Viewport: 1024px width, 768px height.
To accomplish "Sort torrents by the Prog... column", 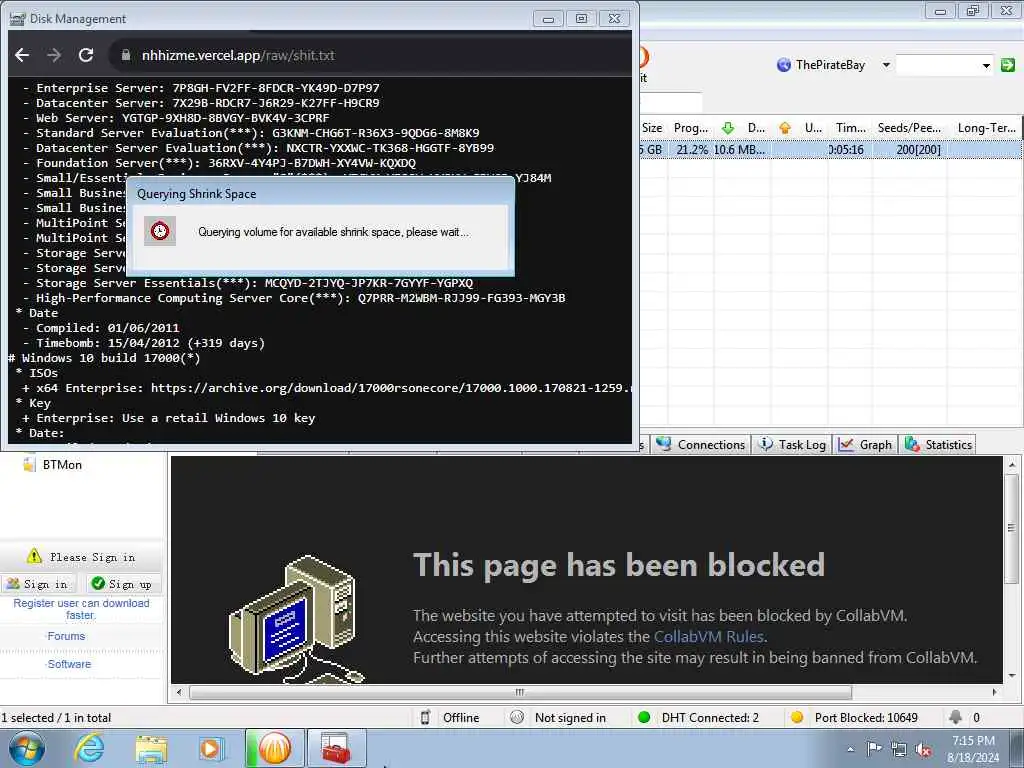I will tap(690, 128).
